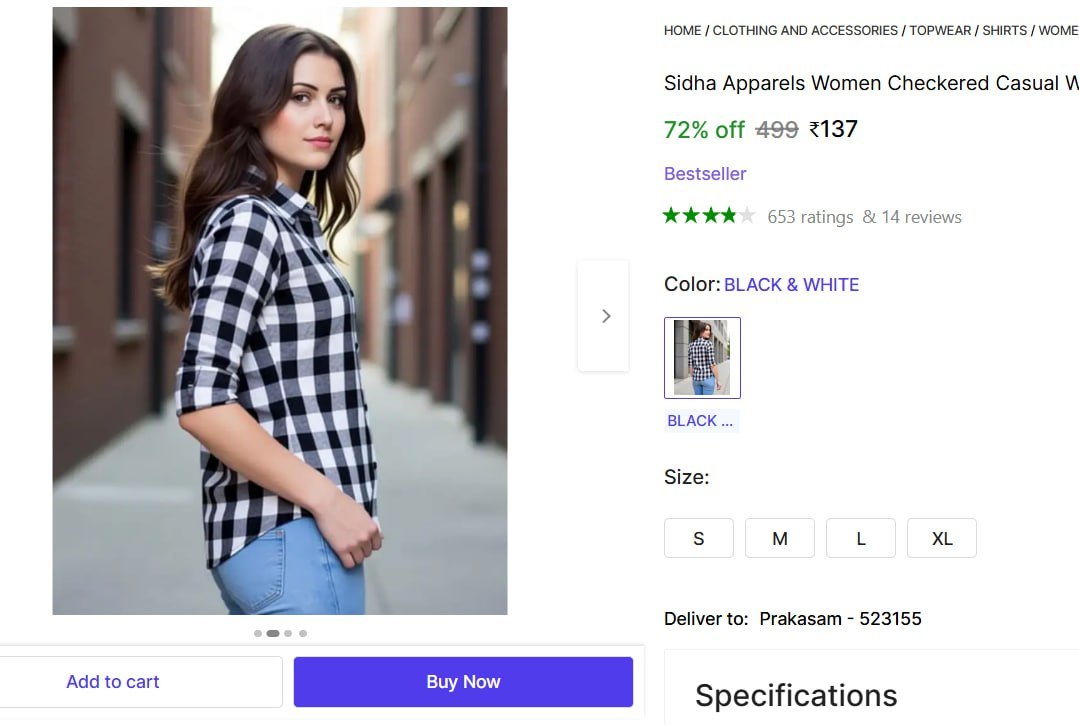Navigate to SHIRTS breadcrumb category
The width and height of the screenshot is (1079, 725).
(x=1004, y=31)
